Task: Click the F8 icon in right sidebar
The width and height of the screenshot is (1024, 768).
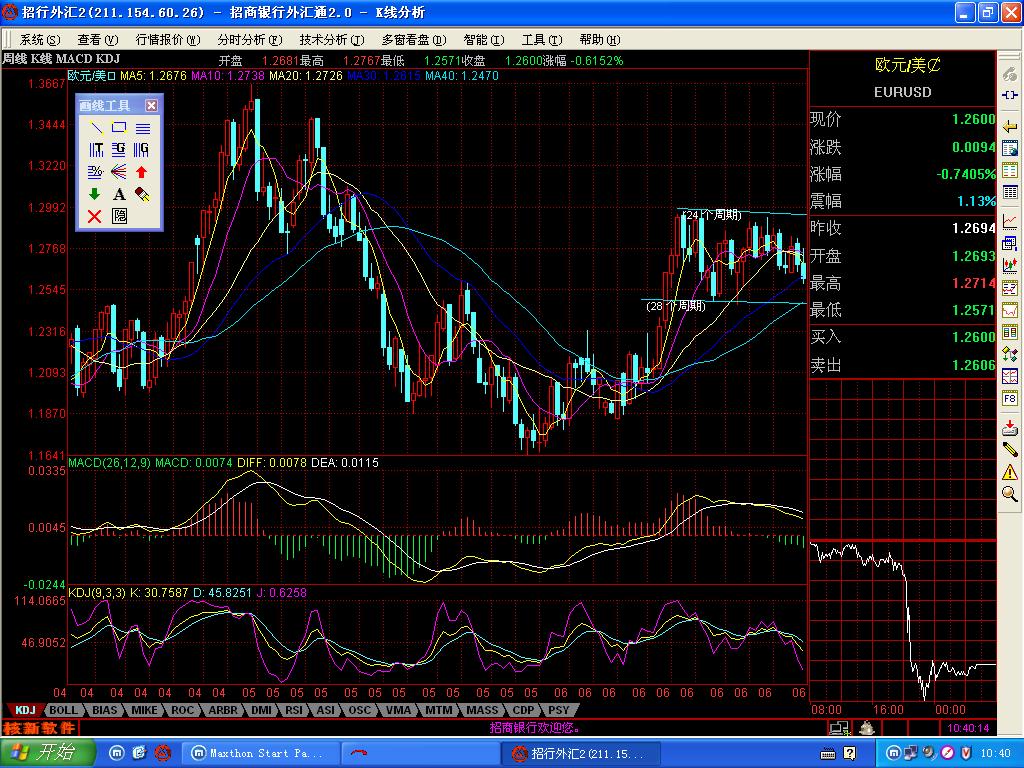Action: 1010,398
